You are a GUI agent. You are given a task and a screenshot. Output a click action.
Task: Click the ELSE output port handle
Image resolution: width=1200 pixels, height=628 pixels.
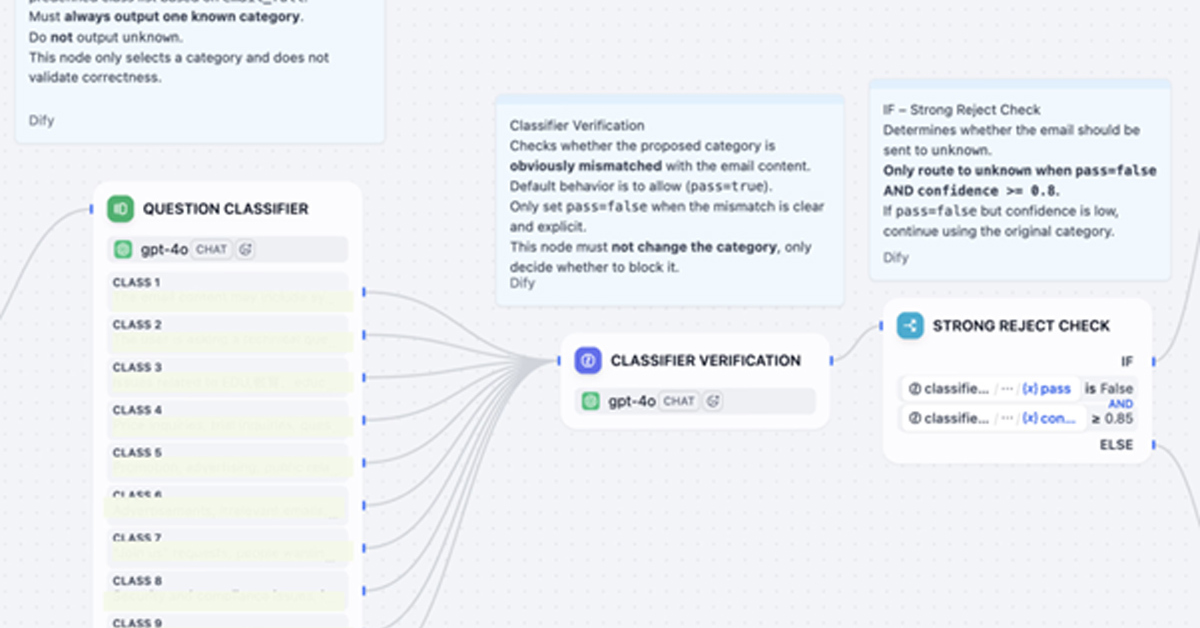pos(1152,444)
